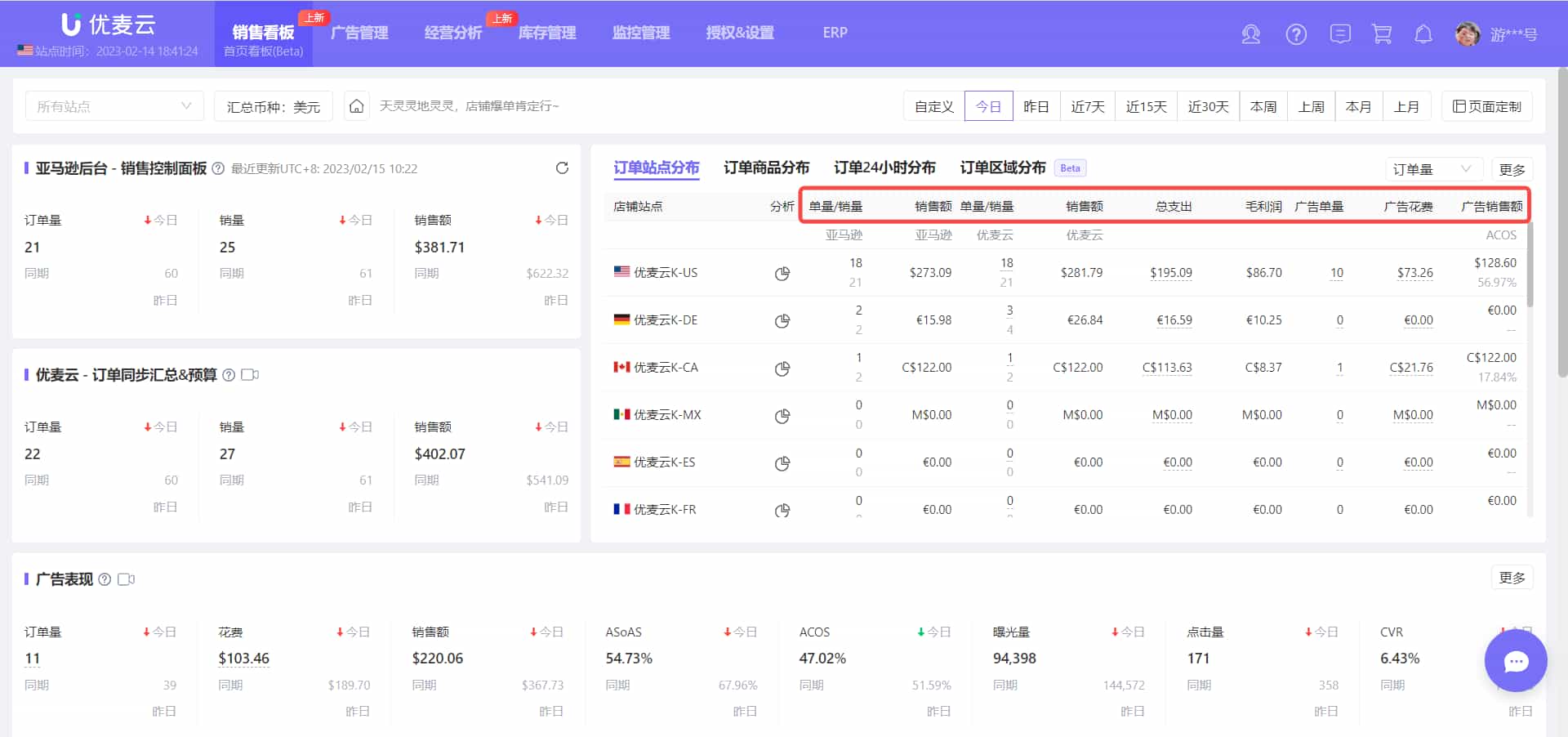Select the 上月 date range
This screenshot has height=737, width=1568.
pyautogui.click(x=1406, y=106)
